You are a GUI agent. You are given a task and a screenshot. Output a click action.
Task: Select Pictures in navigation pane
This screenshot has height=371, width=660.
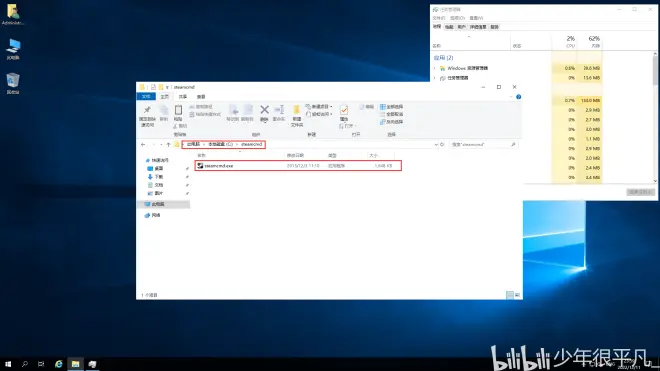click(155, 193)
